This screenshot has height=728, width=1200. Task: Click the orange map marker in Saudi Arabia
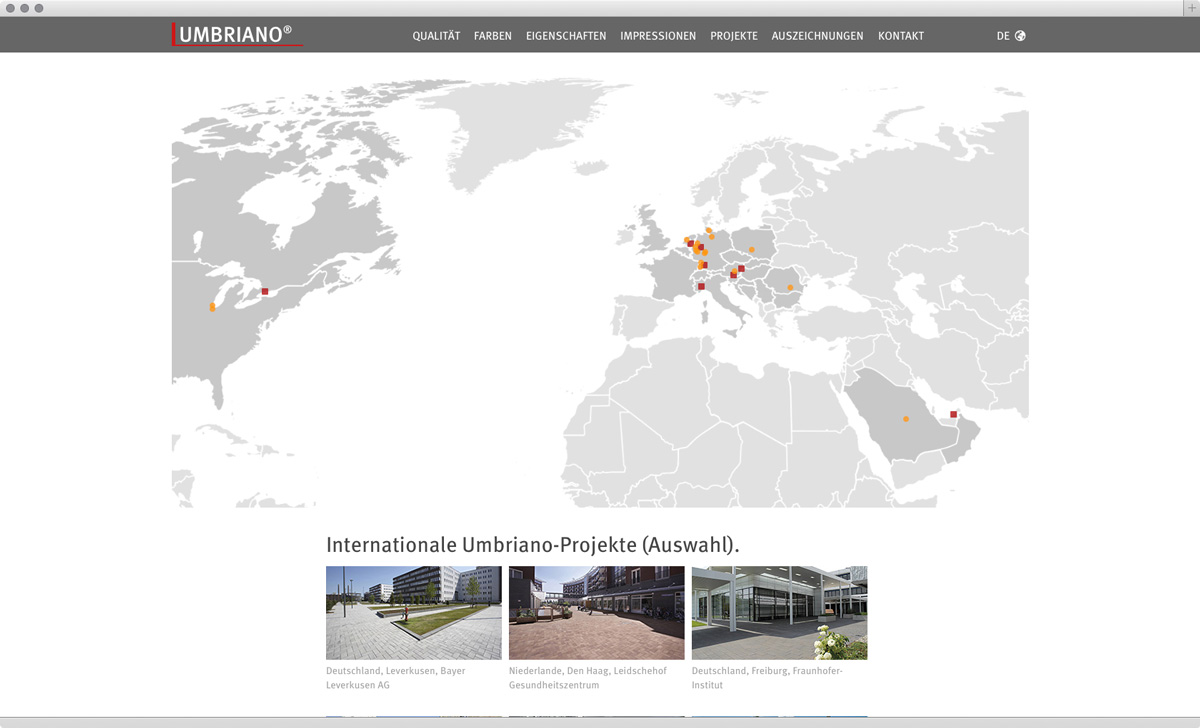(906, 419)
